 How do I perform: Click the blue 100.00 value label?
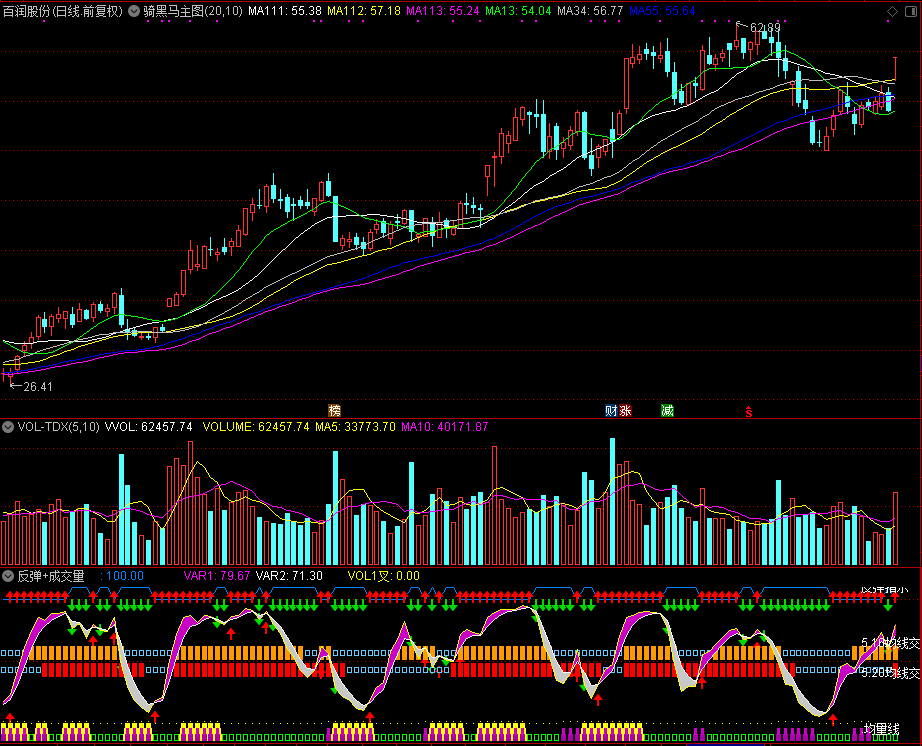122,576
